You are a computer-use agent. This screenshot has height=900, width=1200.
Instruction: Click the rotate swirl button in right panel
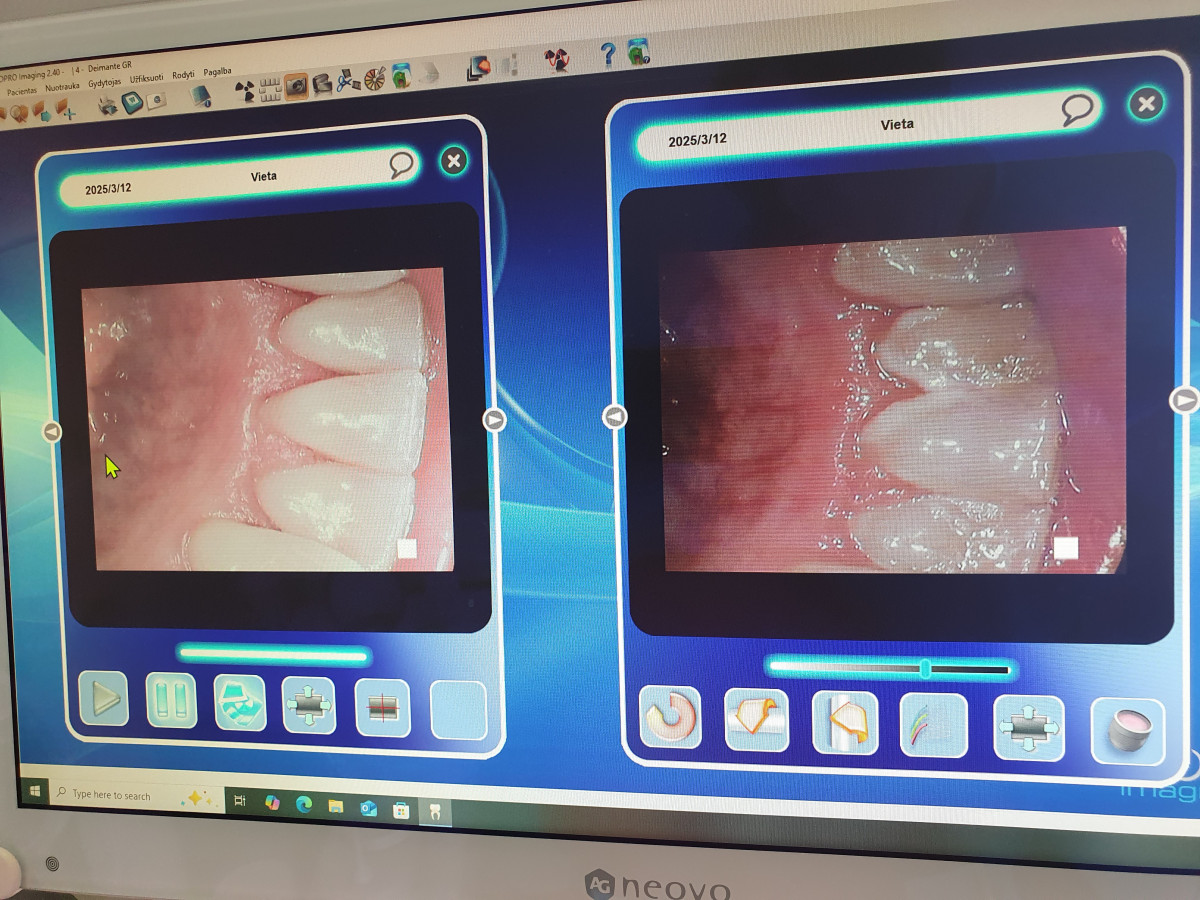670,716
